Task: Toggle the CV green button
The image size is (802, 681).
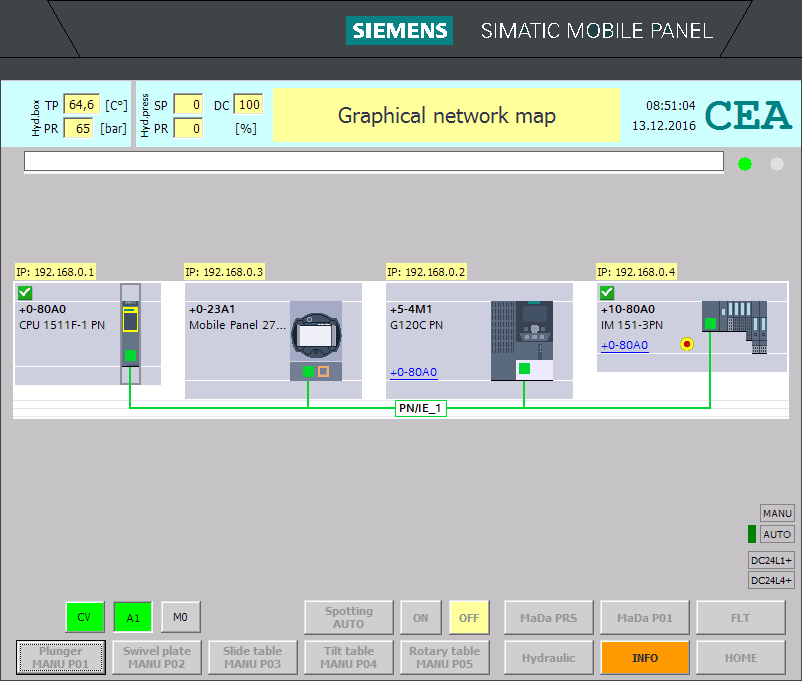Action: (x=85, y=617)
